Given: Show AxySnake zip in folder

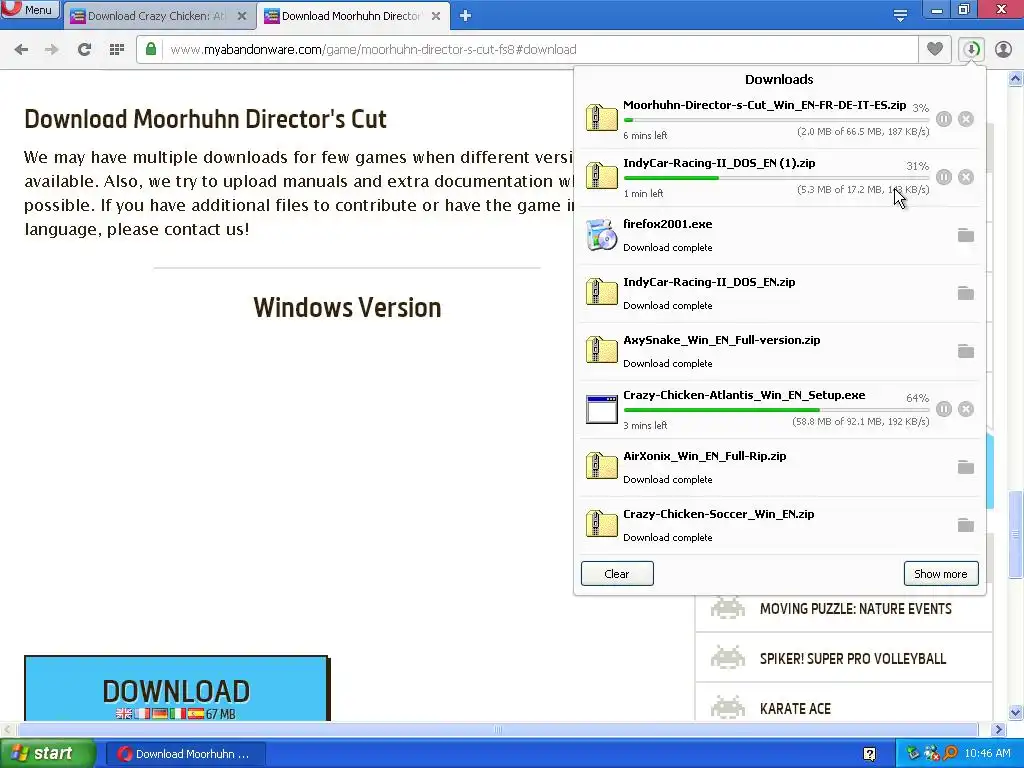Looking at the screenshot, I should click(x=966, y=351).
